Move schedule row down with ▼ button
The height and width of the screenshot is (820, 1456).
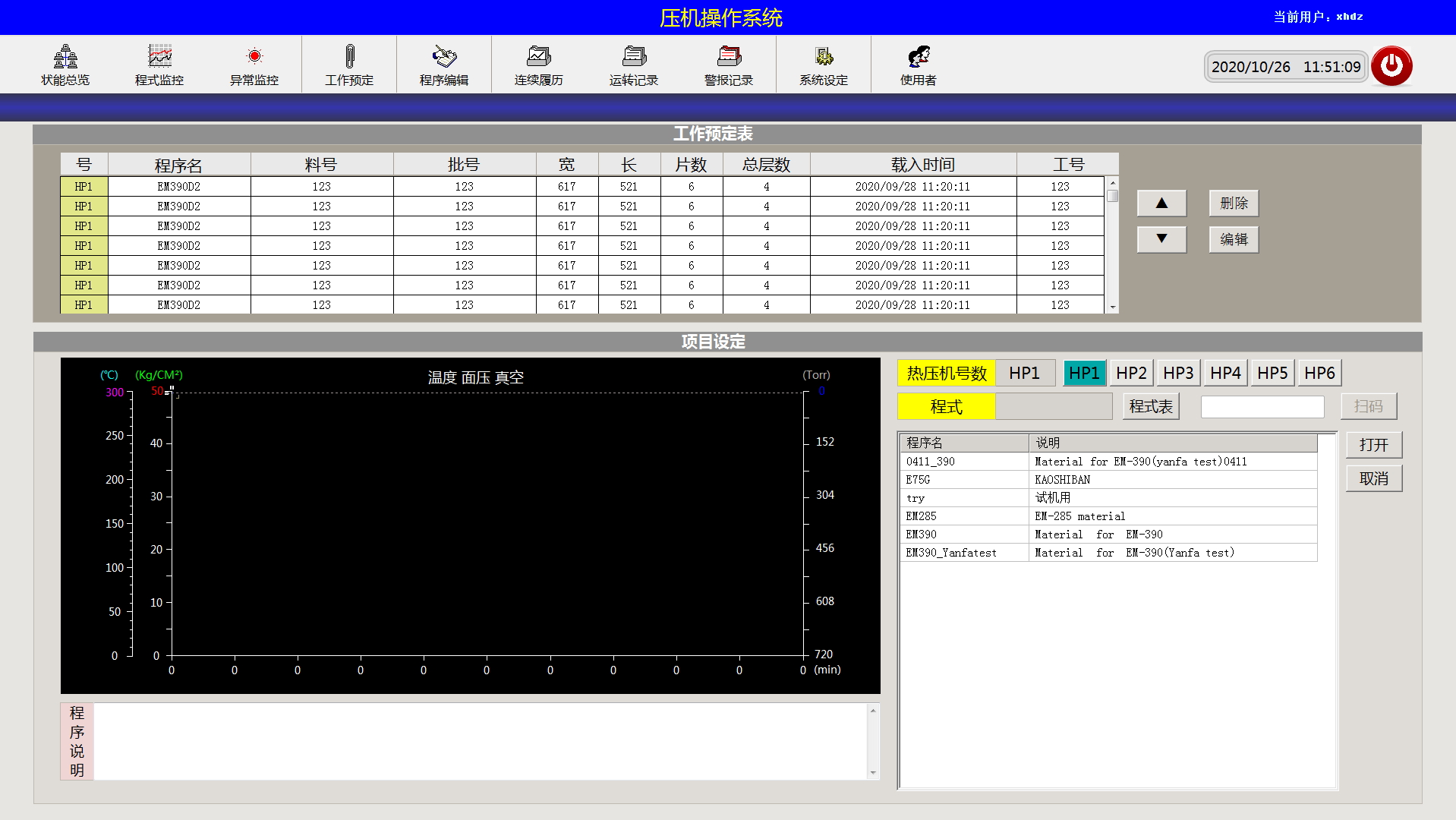[x=1161, y=239]
